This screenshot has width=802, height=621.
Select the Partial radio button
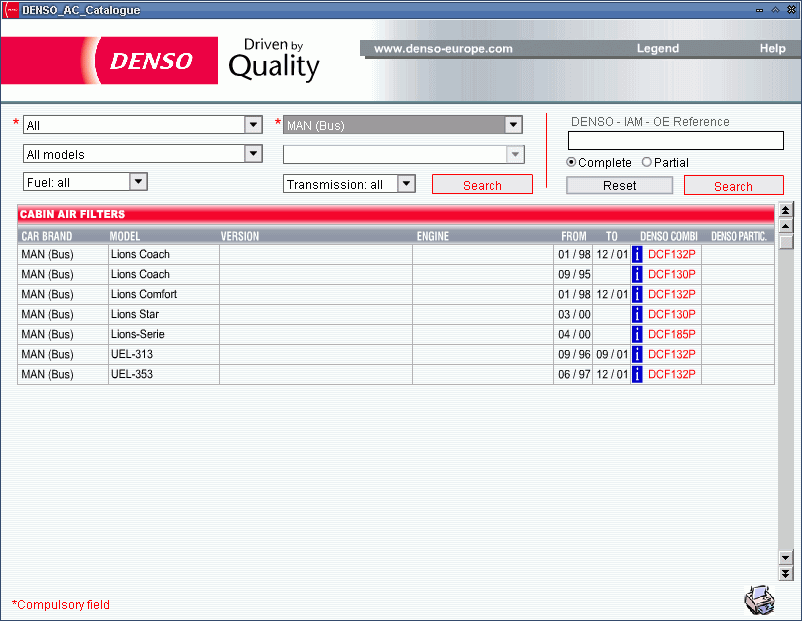[x=647, y=162]
